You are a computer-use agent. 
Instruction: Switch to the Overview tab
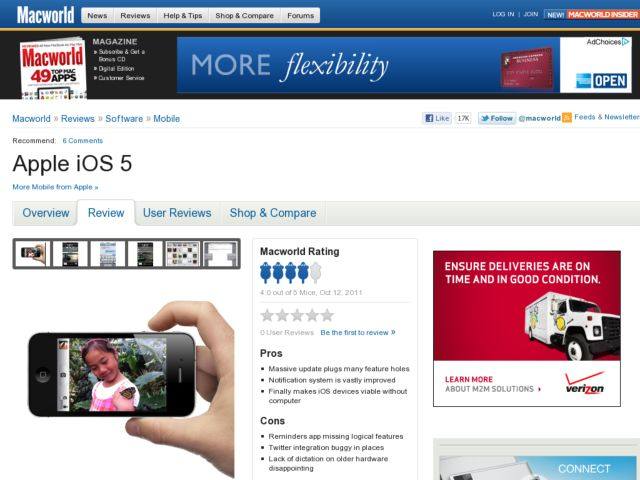pyautogui.click(x=46, y=213)
